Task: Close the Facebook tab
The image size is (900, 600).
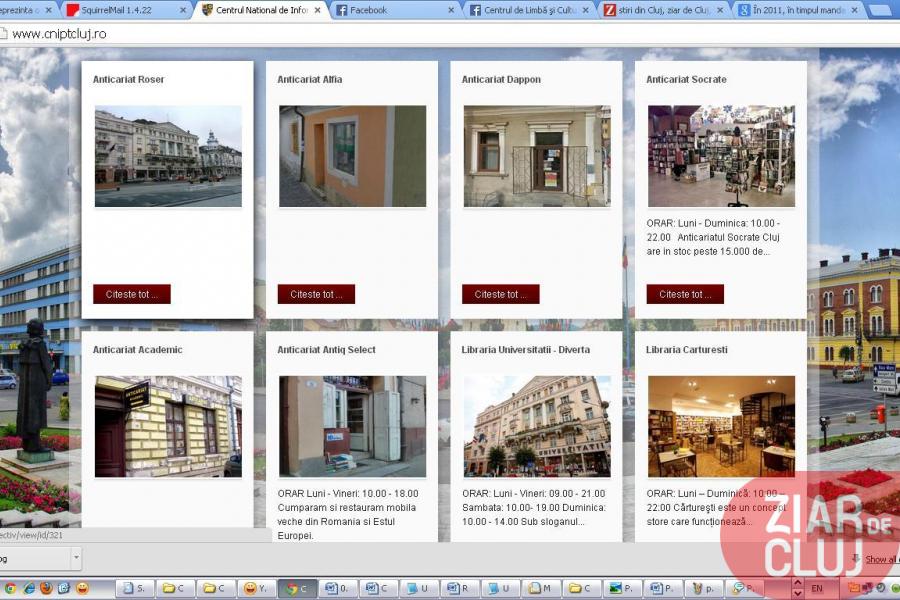Action: pyautogui.click(x=451, y=10)
